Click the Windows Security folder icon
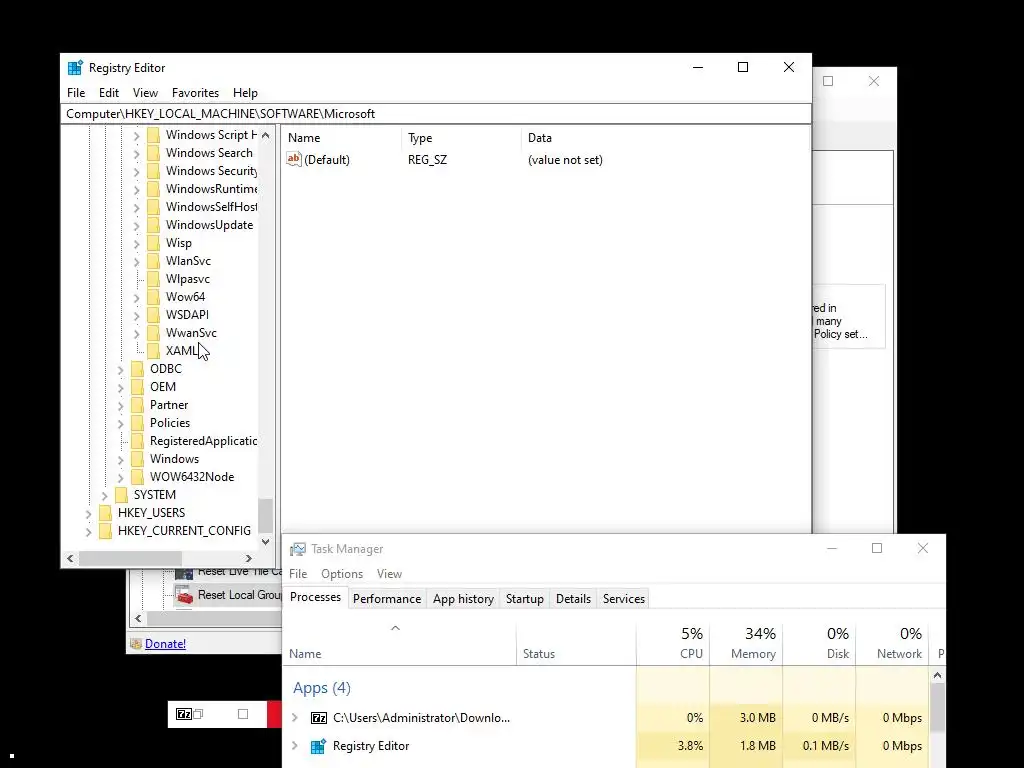Screen dimensions: 1024x768 click(x=153, y=171)
